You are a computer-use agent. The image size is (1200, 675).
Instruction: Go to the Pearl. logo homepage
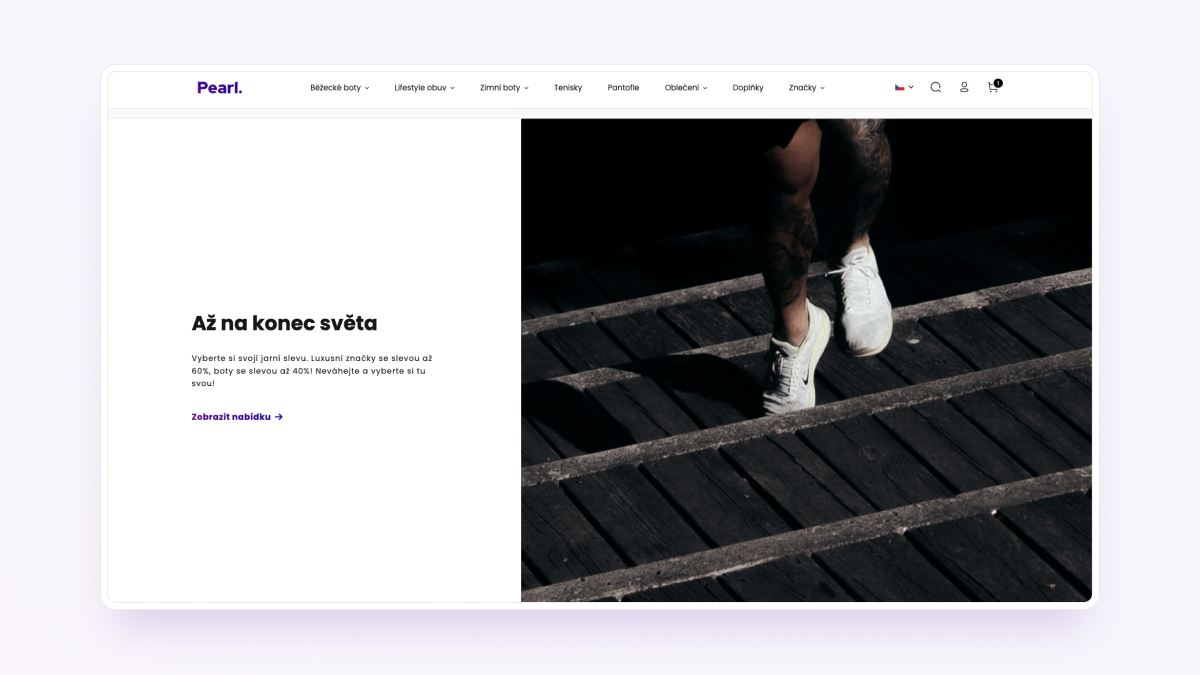pos(220,87)
